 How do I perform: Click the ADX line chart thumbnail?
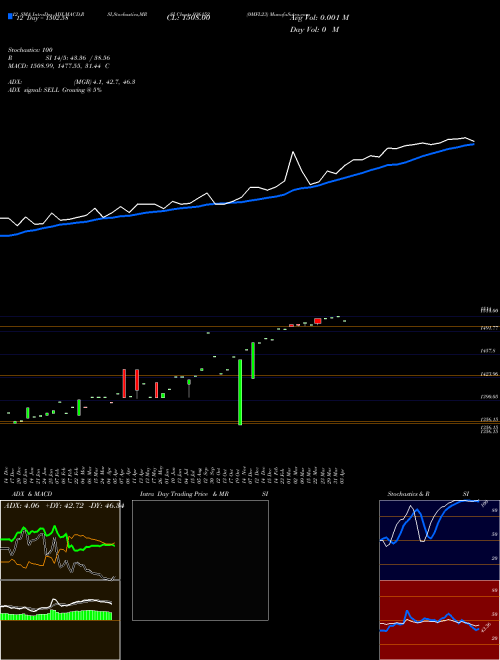point(60,540)
